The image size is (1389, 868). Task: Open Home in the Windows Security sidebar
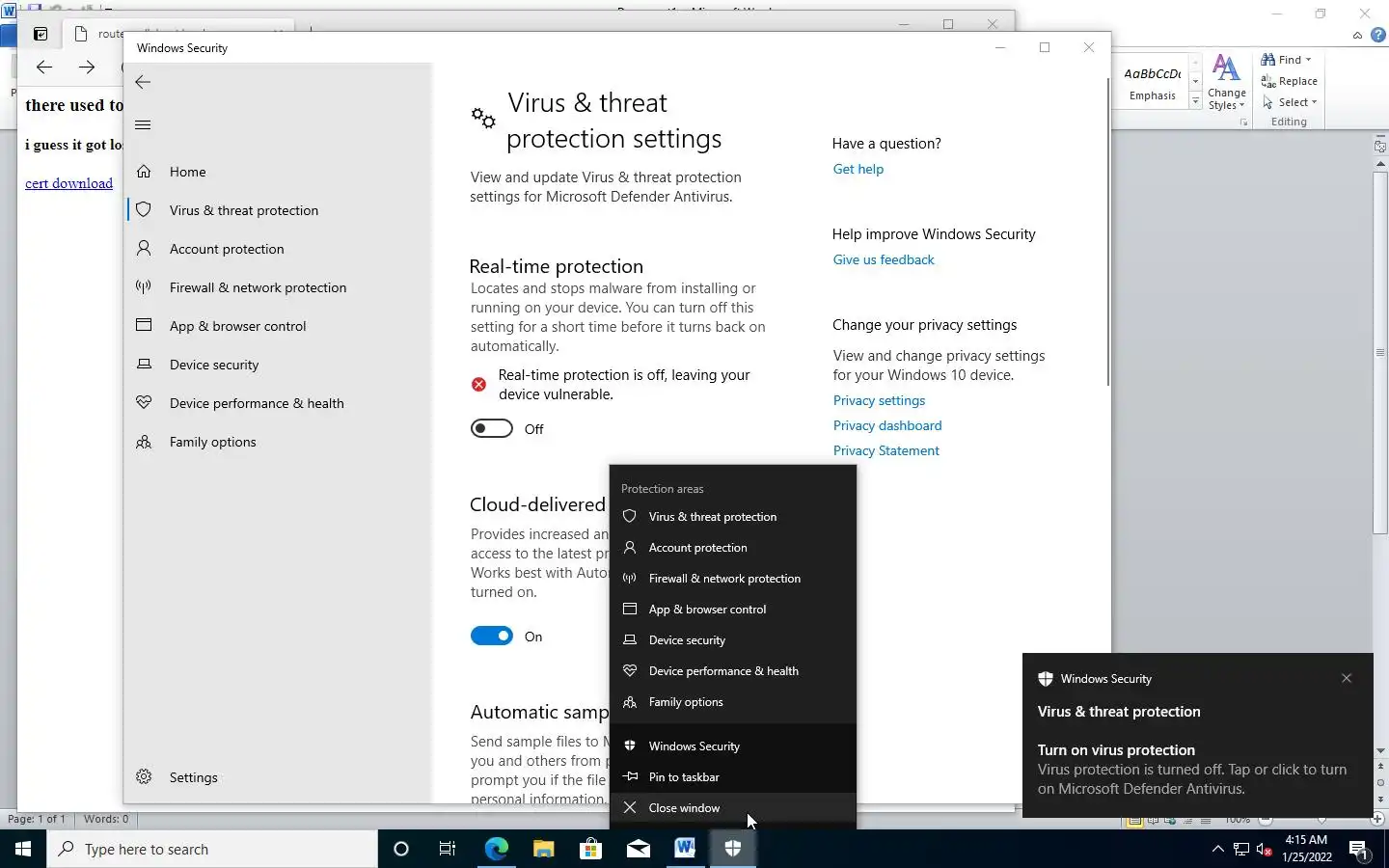pyautogui.click(x=280, y=172)
